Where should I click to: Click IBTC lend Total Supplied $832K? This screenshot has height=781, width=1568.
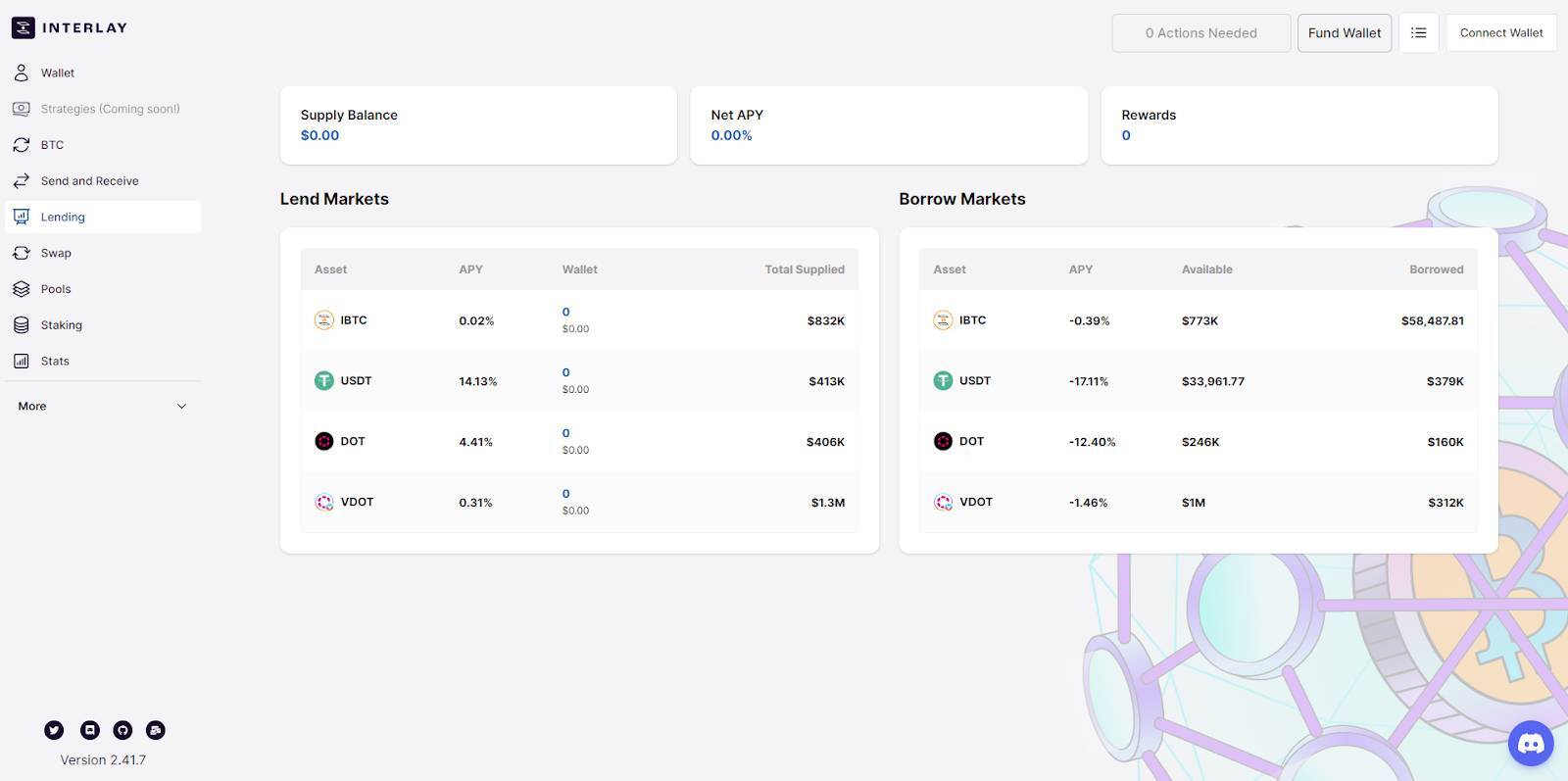coord(826,320)
